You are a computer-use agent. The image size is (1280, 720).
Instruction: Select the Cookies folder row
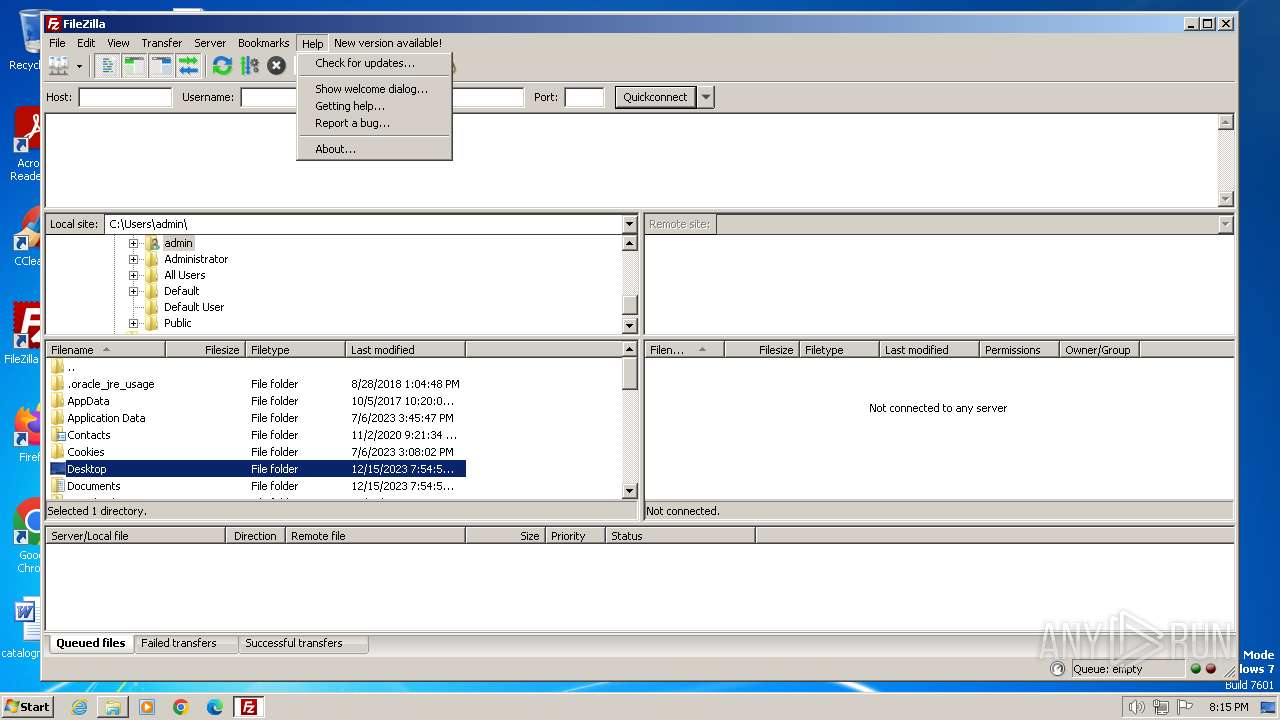[x=257, y=452]
